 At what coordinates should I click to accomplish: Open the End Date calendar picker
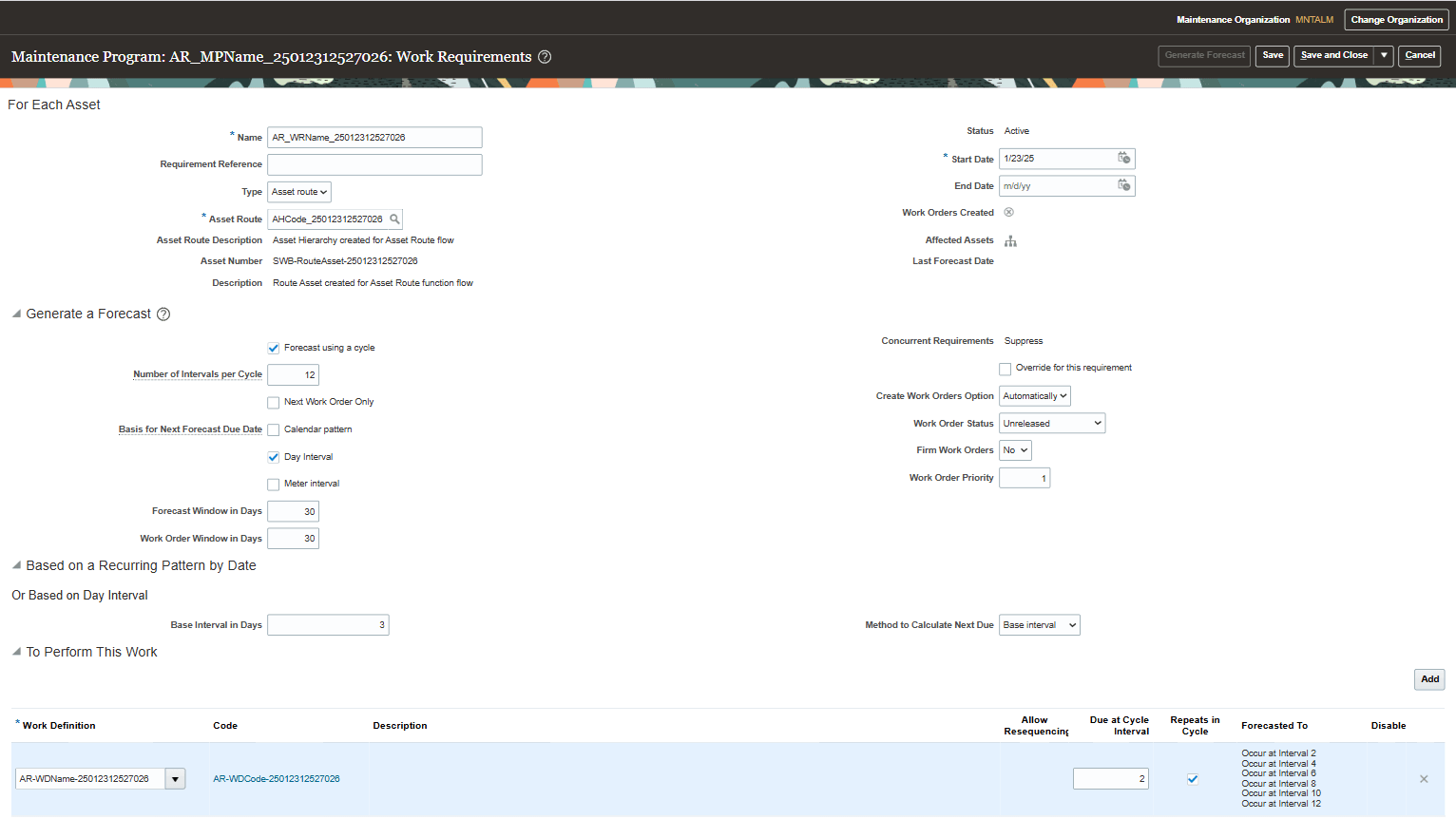click(x=1124, y=185)
